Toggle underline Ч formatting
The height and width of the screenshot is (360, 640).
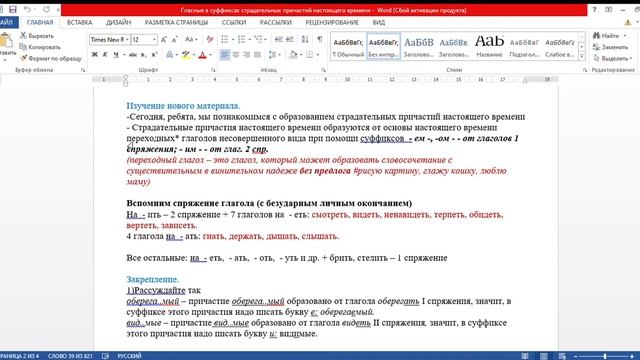coord(116,55)
